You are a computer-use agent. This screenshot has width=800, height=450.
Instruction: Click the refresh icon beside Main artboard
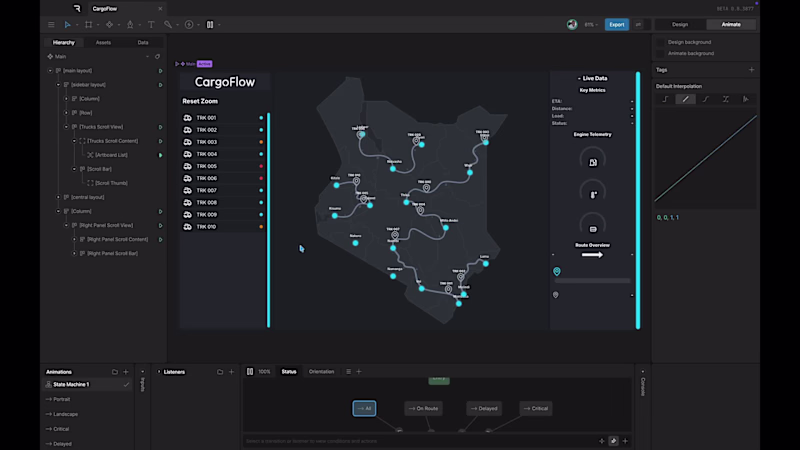click(x=157, y=57)
